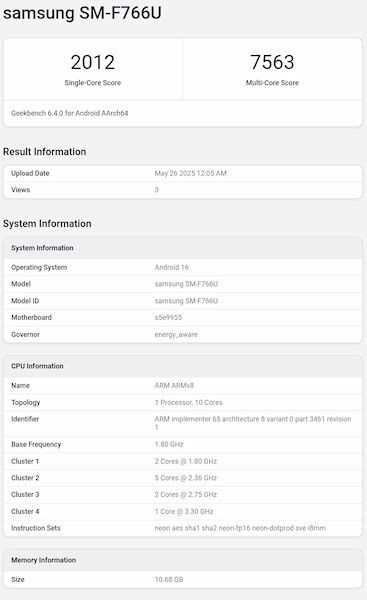Click the 'Views' row label
The height and width of the screenshot is (600, 367).
point(21,190)
